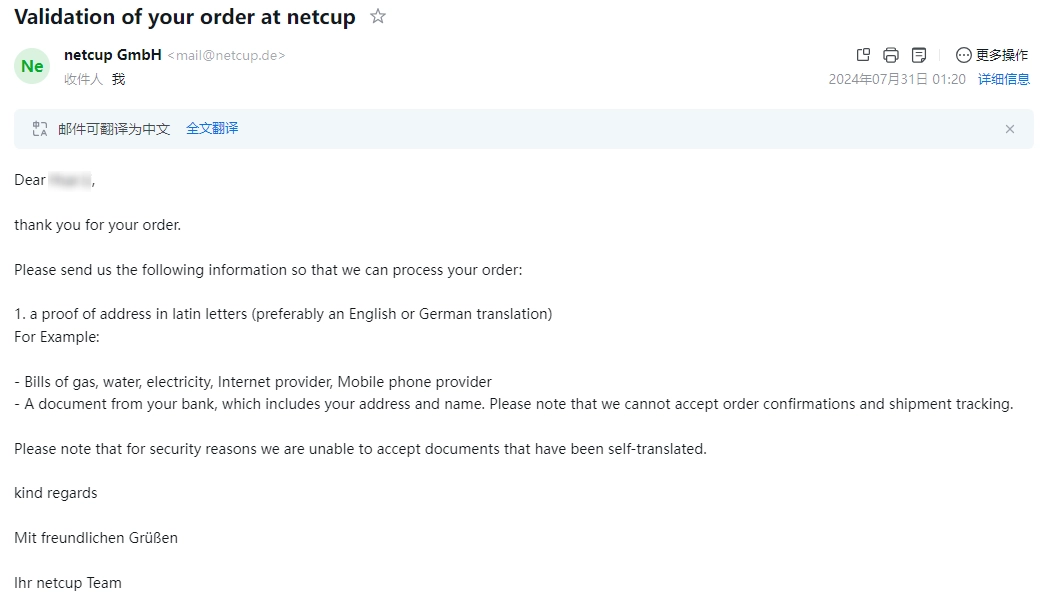
Task: Print this email
Action: pos(891,55)
